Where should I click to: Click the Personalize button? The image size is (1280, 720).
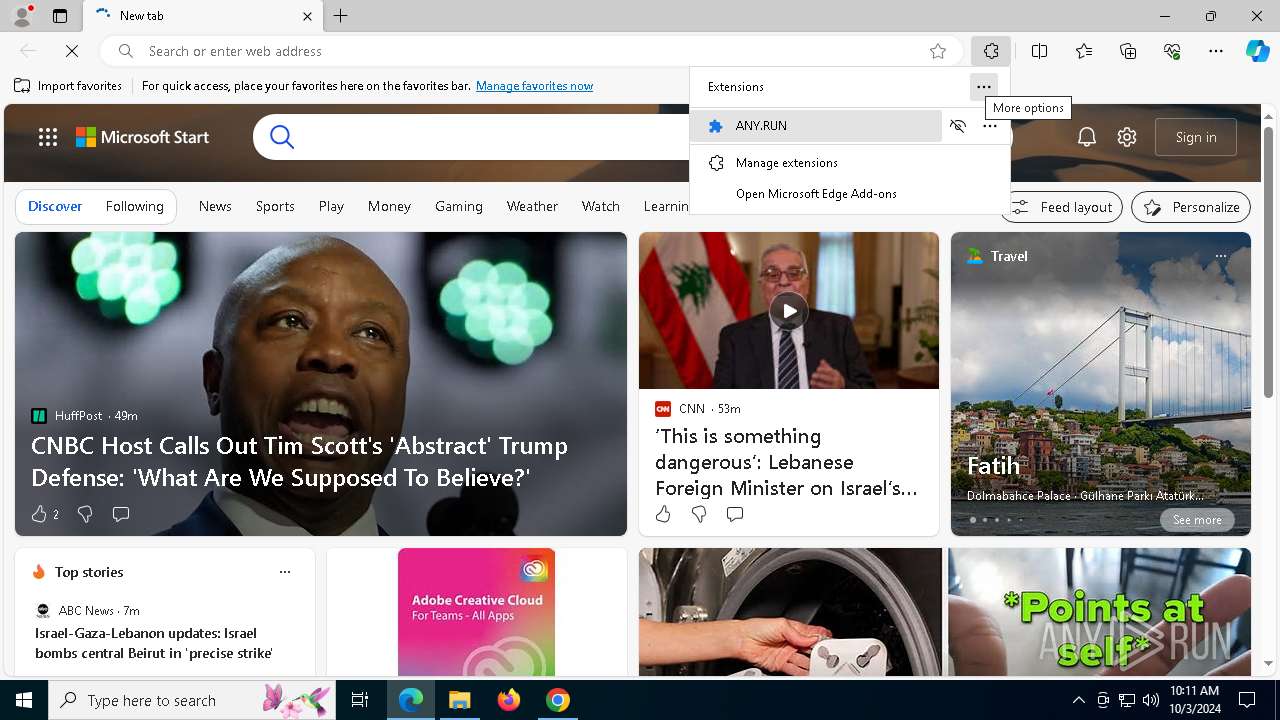coord(1191,207)
